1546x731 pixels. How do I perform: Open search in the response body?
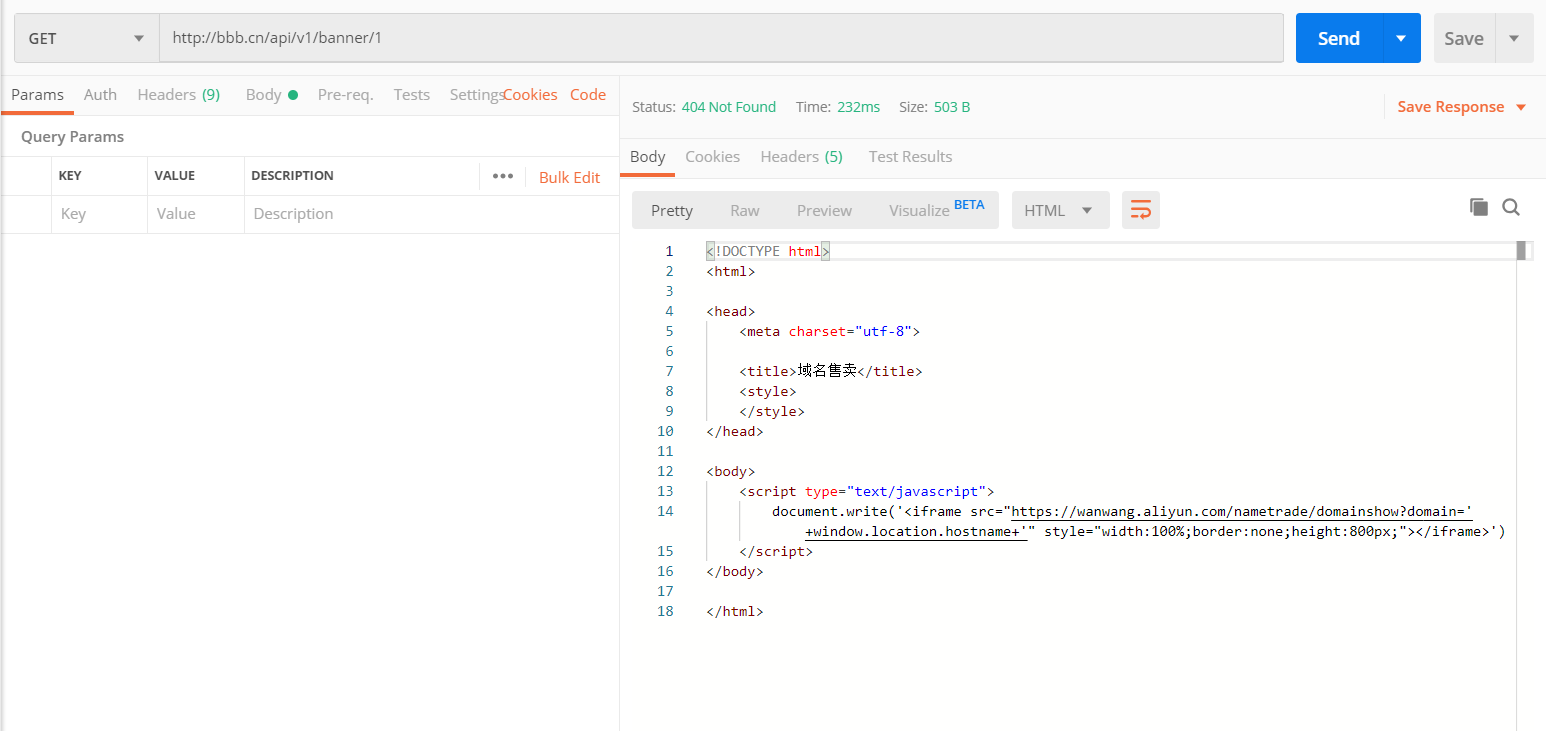[x=1511, y=207]
